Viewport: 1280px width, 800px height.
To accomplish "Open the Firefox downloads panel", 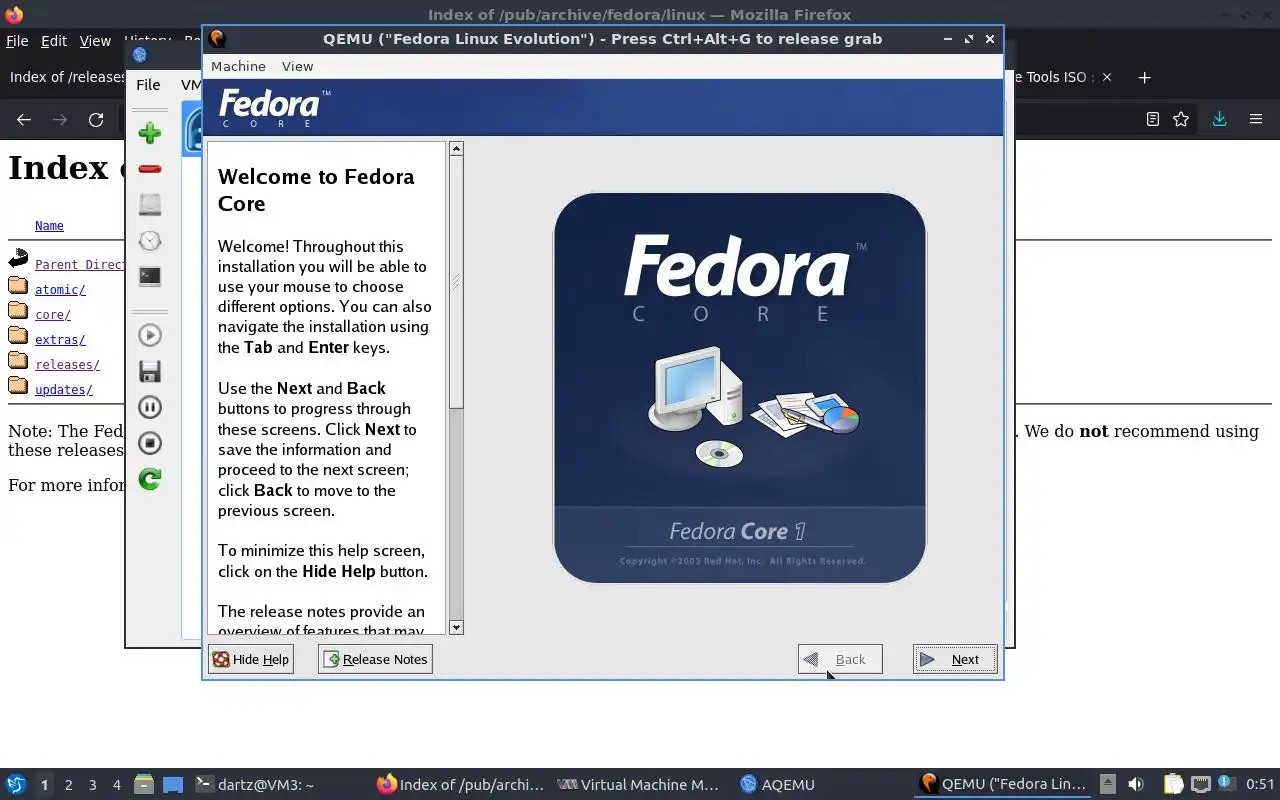I will (1219, 119).
